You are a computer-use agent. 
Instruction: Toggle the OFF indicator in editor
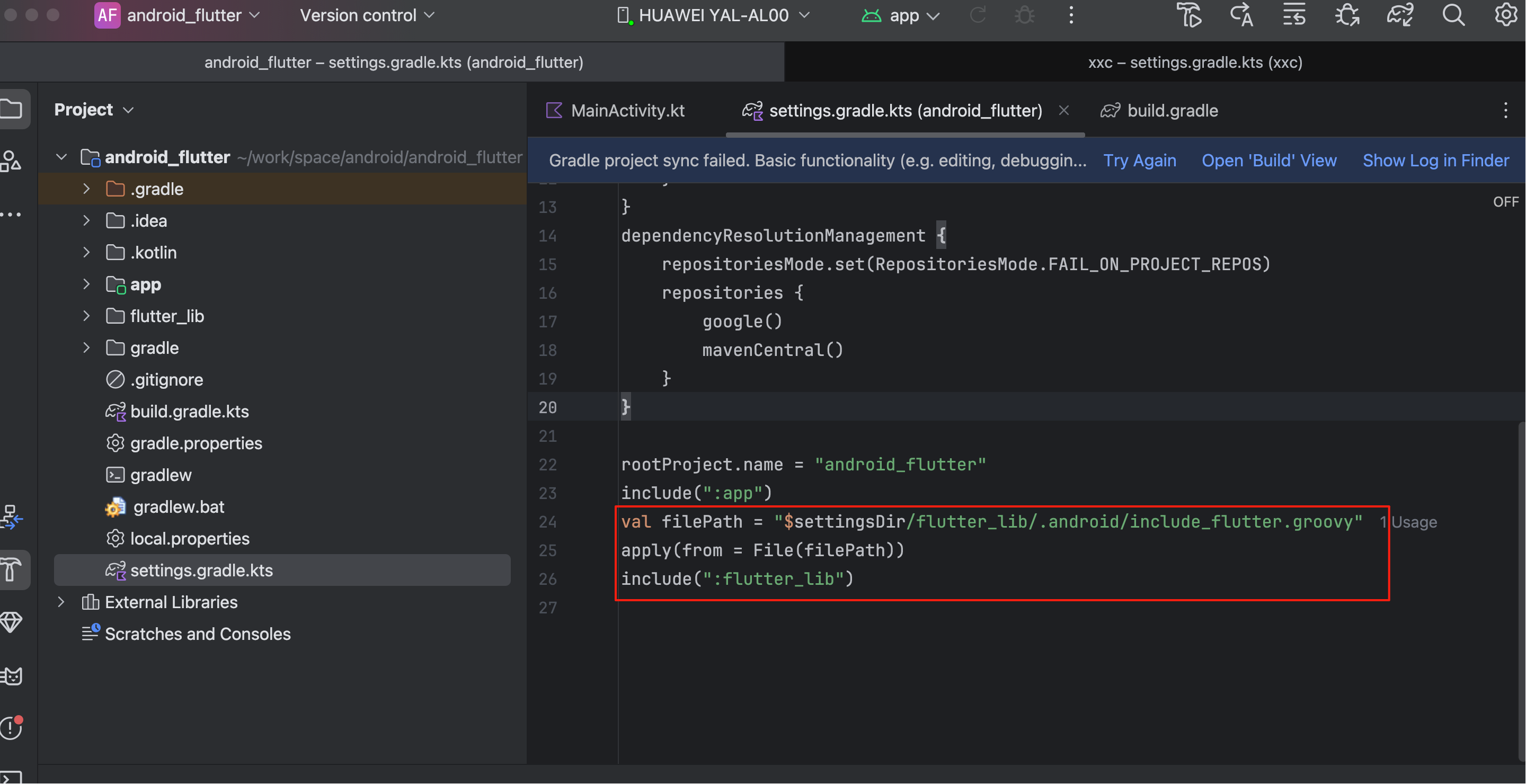coord(1505,202)
